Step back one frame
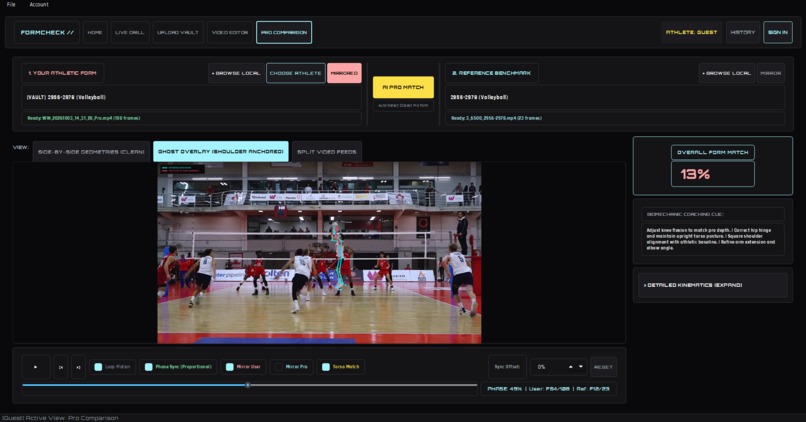The height and width of the screenshot is (422, 806). [x=61, y=367]
